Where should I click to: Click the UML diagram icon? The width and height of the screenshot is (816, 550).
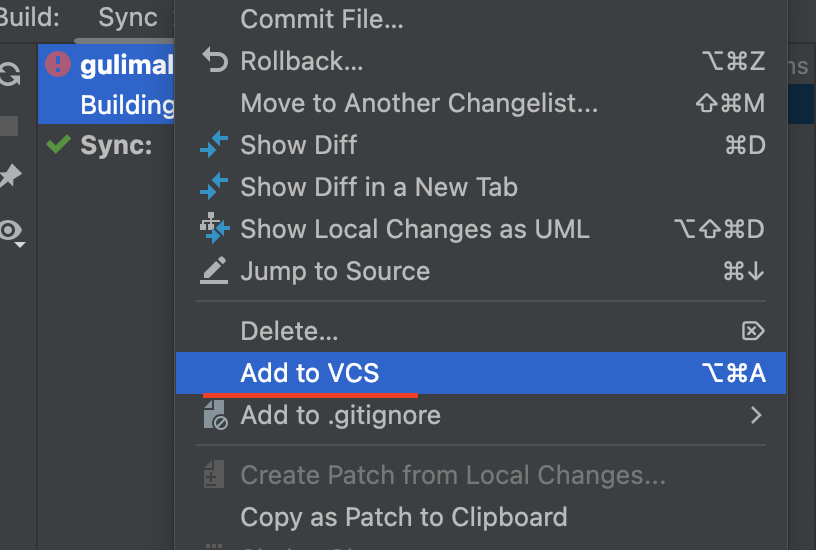214,229
